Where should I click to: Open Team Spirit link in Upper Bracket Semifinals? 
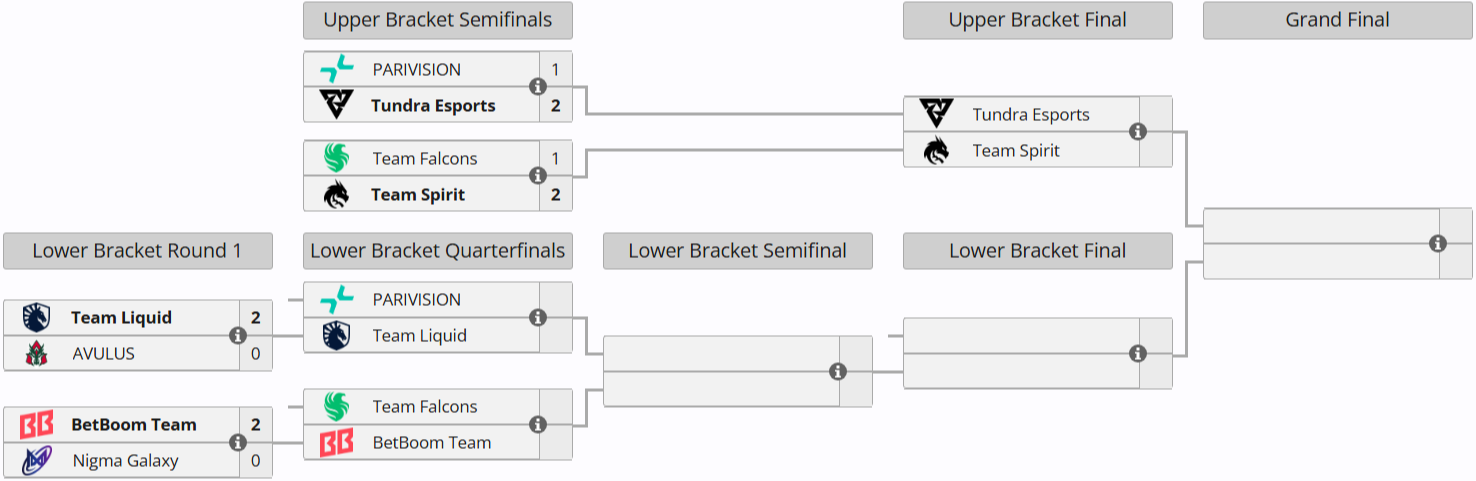click(x=417, y=195)
